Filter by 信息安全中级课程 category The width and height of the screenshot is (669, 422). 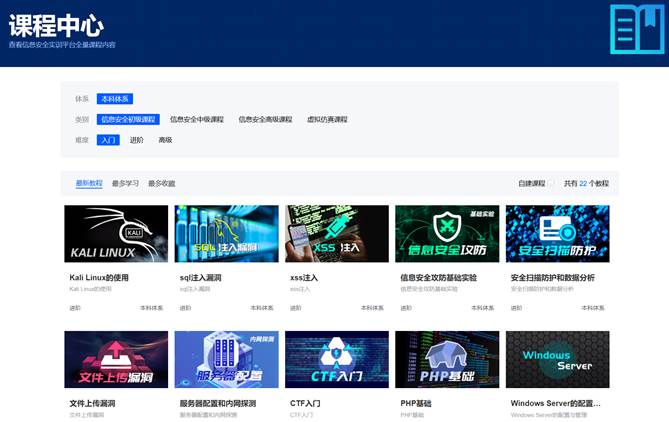pos(197,120)
